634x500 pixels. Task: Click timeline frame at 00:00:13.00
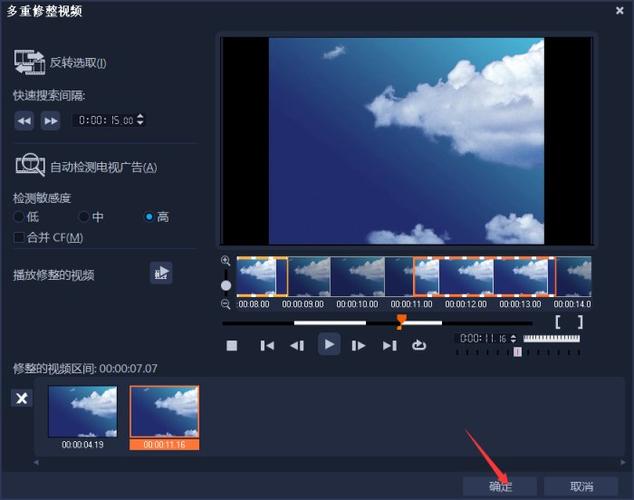pos(521,276)
